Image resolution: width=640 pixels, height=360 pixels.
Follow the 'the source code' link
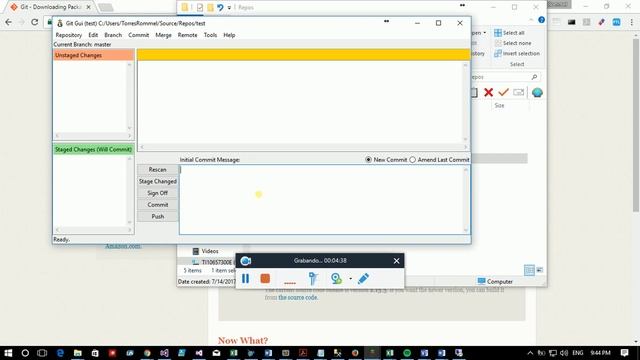coord(298,298)
